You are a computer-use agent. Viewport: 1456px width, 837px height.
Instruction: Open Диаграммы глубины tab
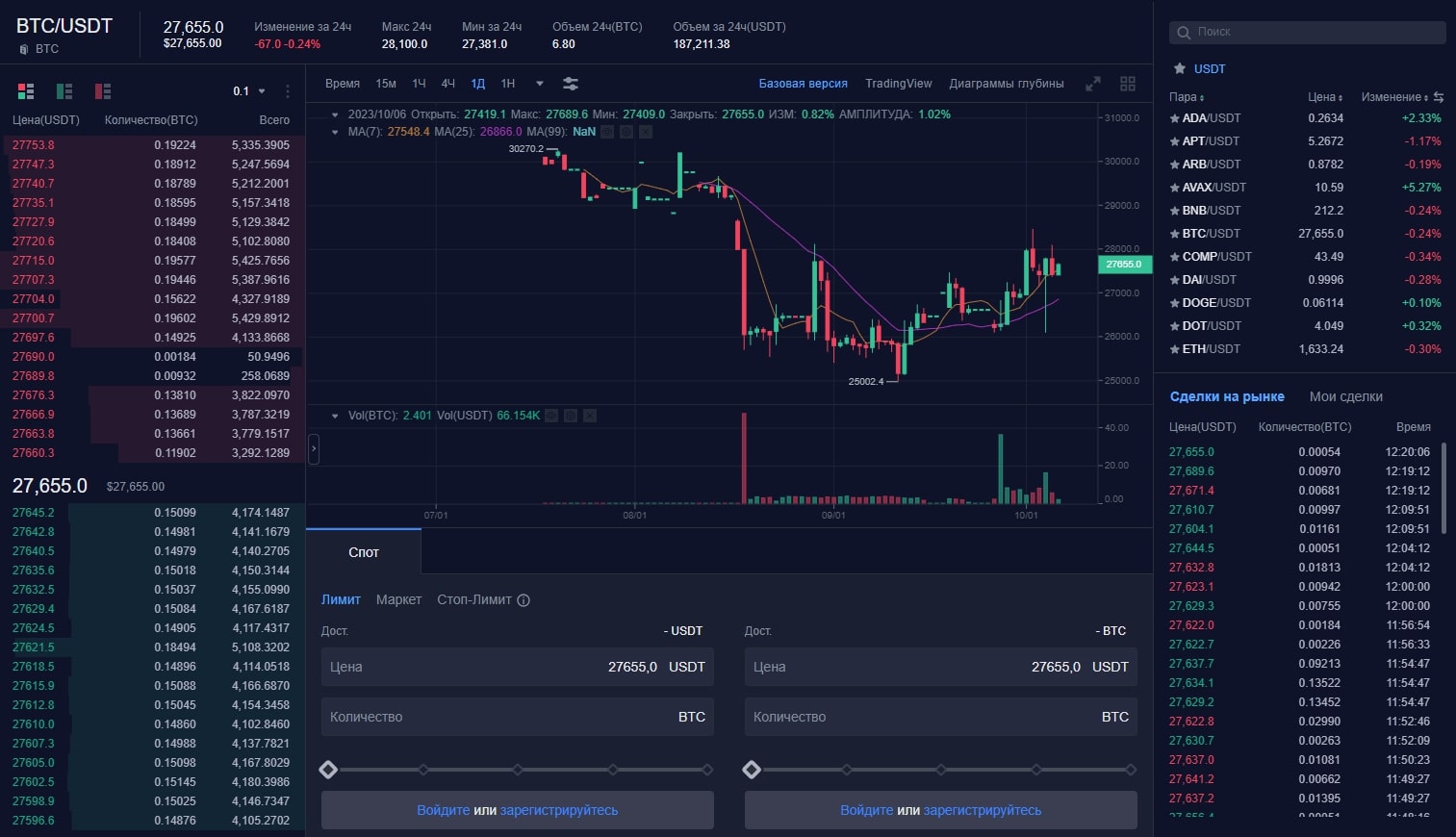pos(1007,84)
